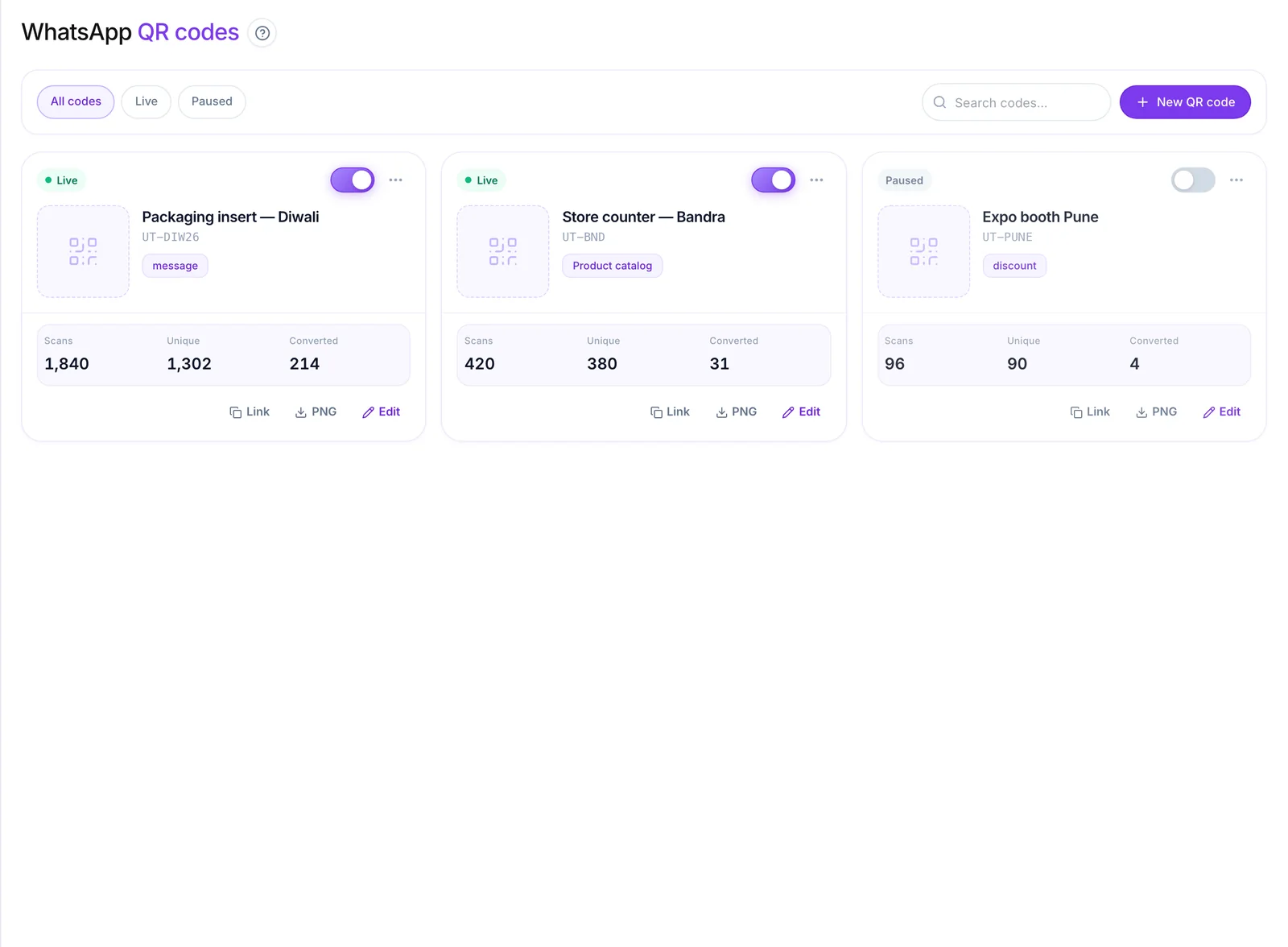Click the Live badge on Diwali card
This screenshot has height=947, width=1288.
point(61,180)
